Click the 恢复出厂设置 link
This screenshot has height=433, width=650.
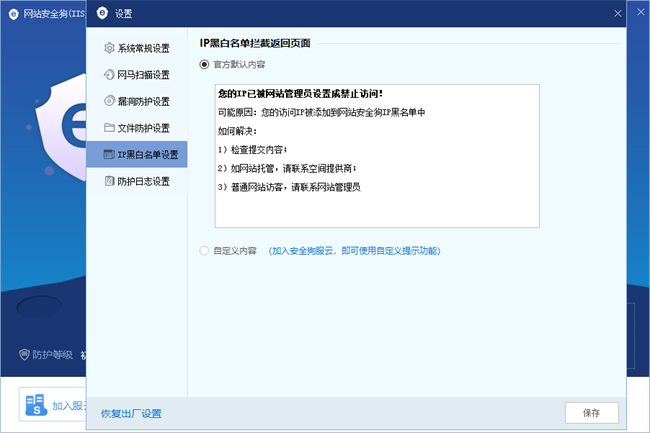(x=131, y=413)
